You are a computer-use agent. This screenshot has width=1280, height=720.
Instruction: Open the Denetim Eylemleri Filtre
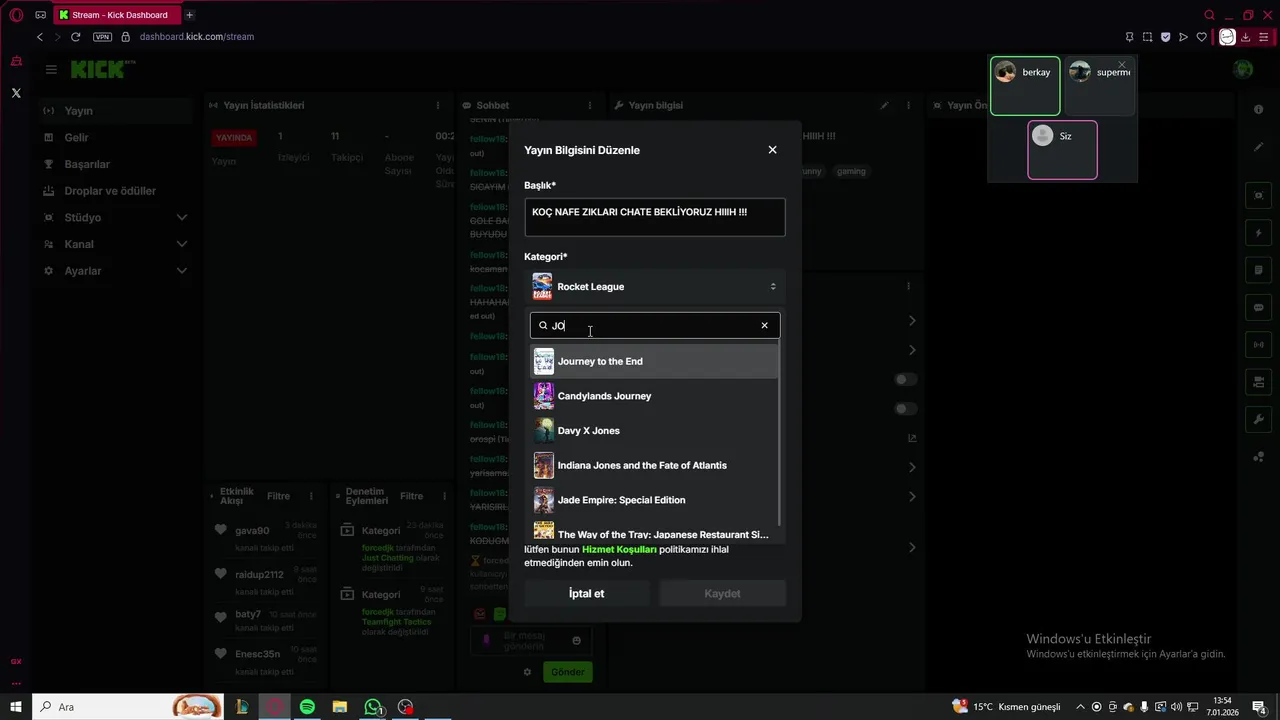(411, 497)
